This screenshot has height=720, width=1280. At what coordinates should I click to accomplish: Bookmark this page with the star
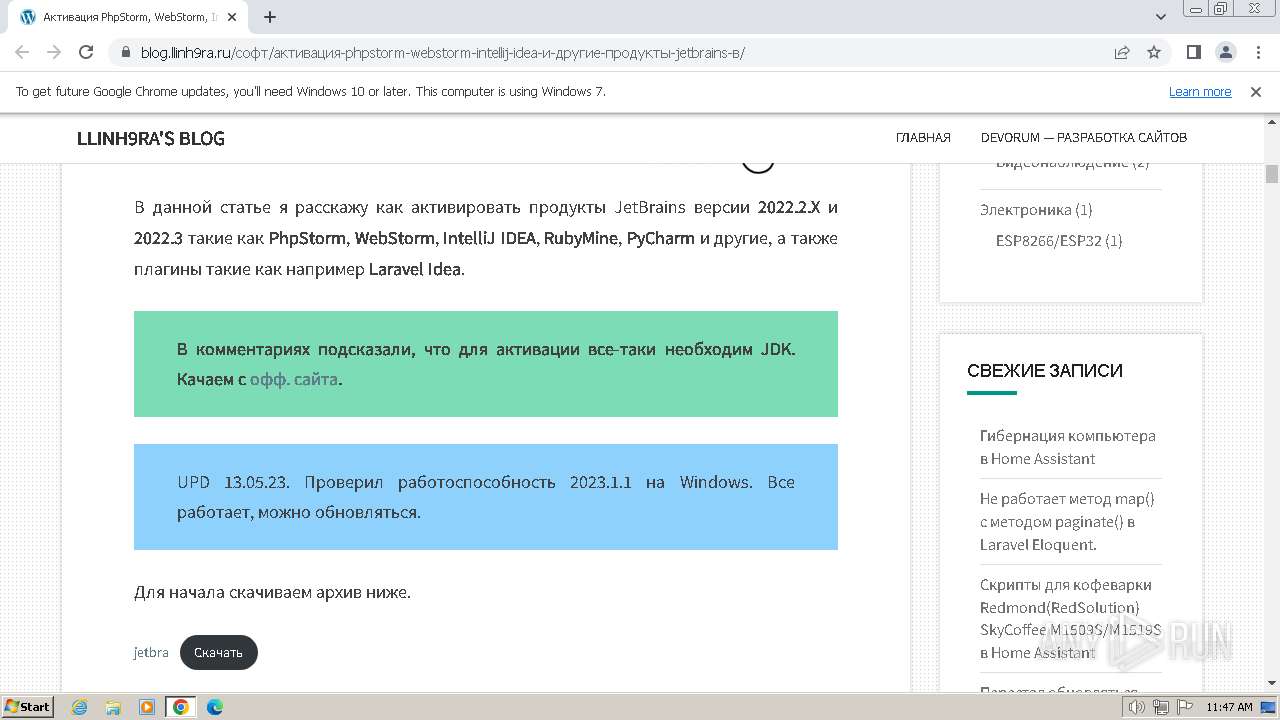pos(1154,52)
